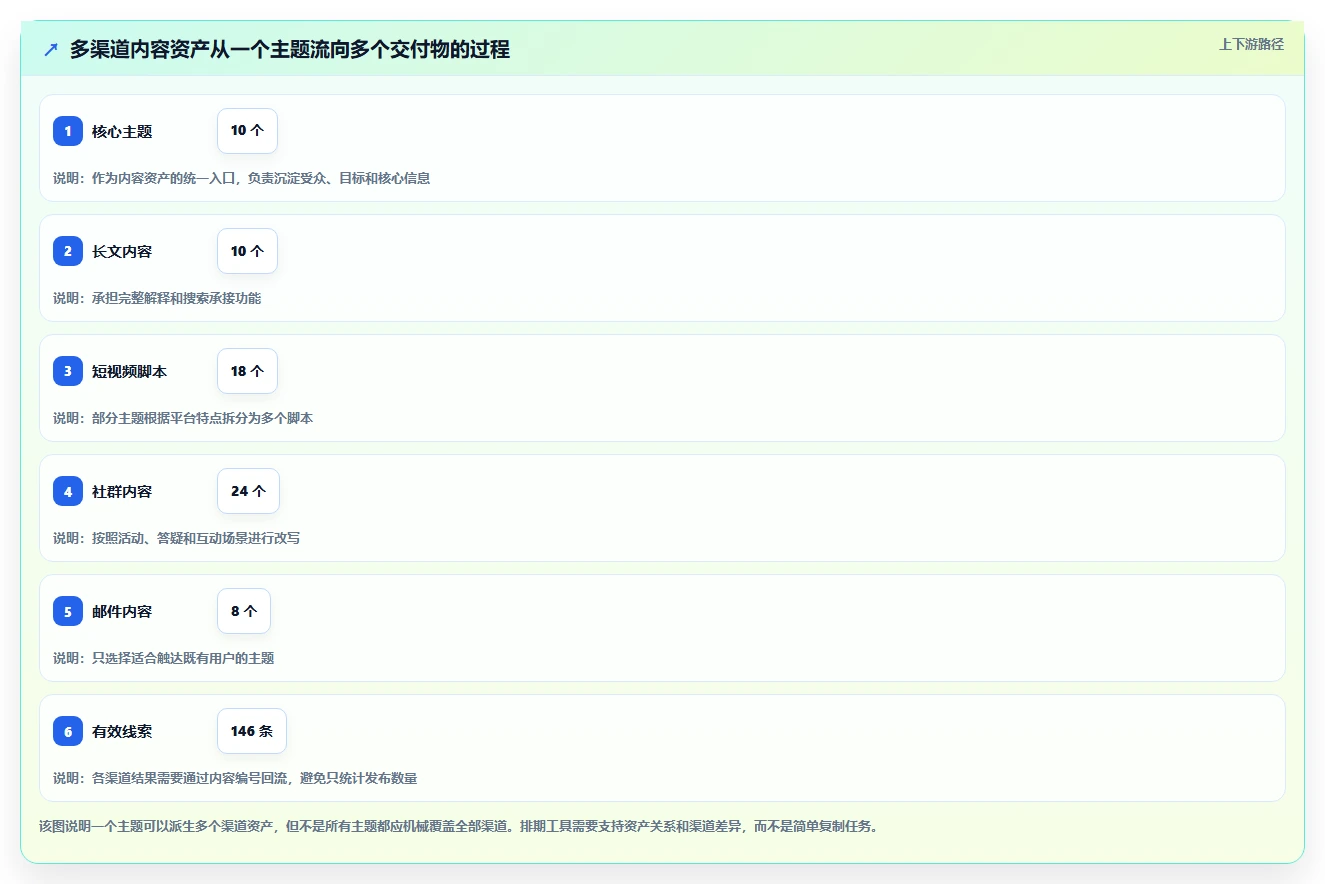Viewport: 1325px width, 884px height.
Task: Select the step 2 number badge
Action: 68,251
